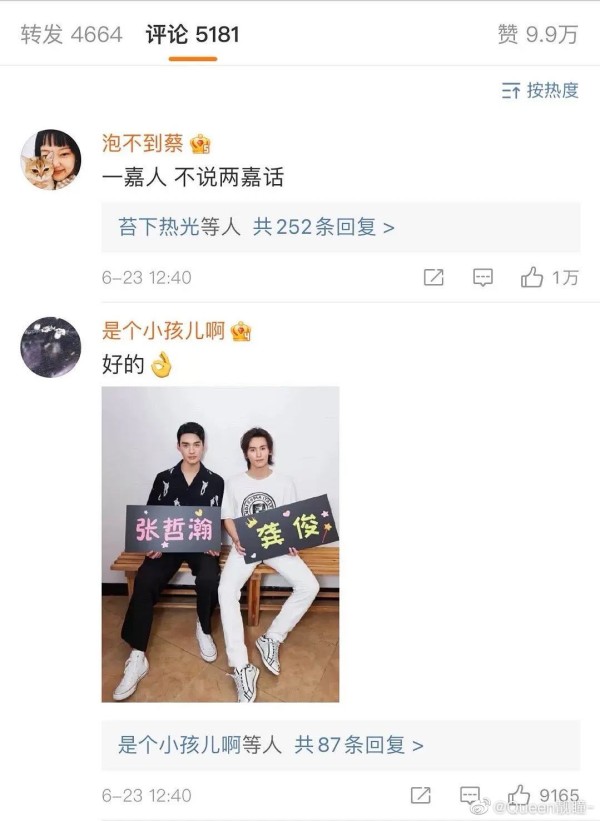Image resolution: width=600 pixels, height=821 pixels.
Task: Open username 泡不到蔡
Action: tap(142, 143)
